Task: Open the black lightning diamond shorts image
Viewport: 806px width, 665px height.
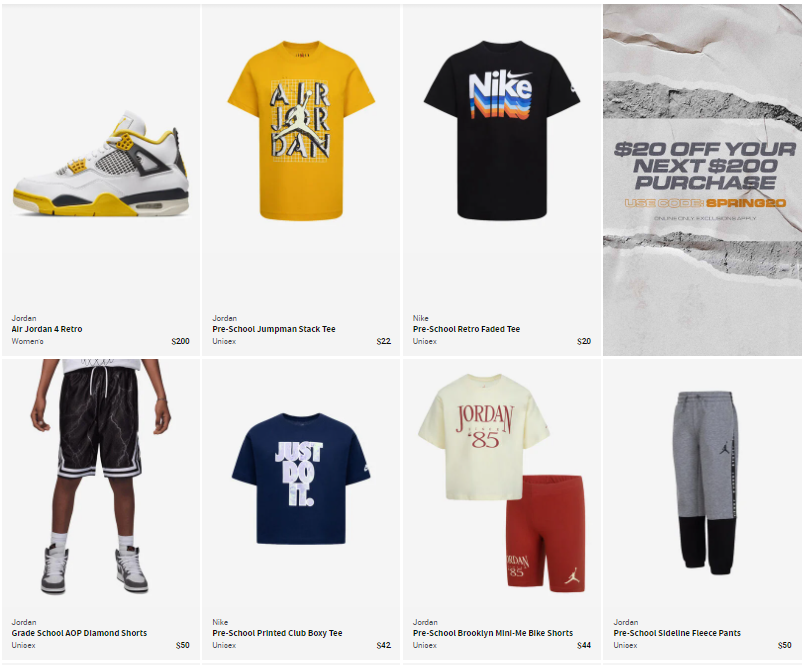Action: 101,477
